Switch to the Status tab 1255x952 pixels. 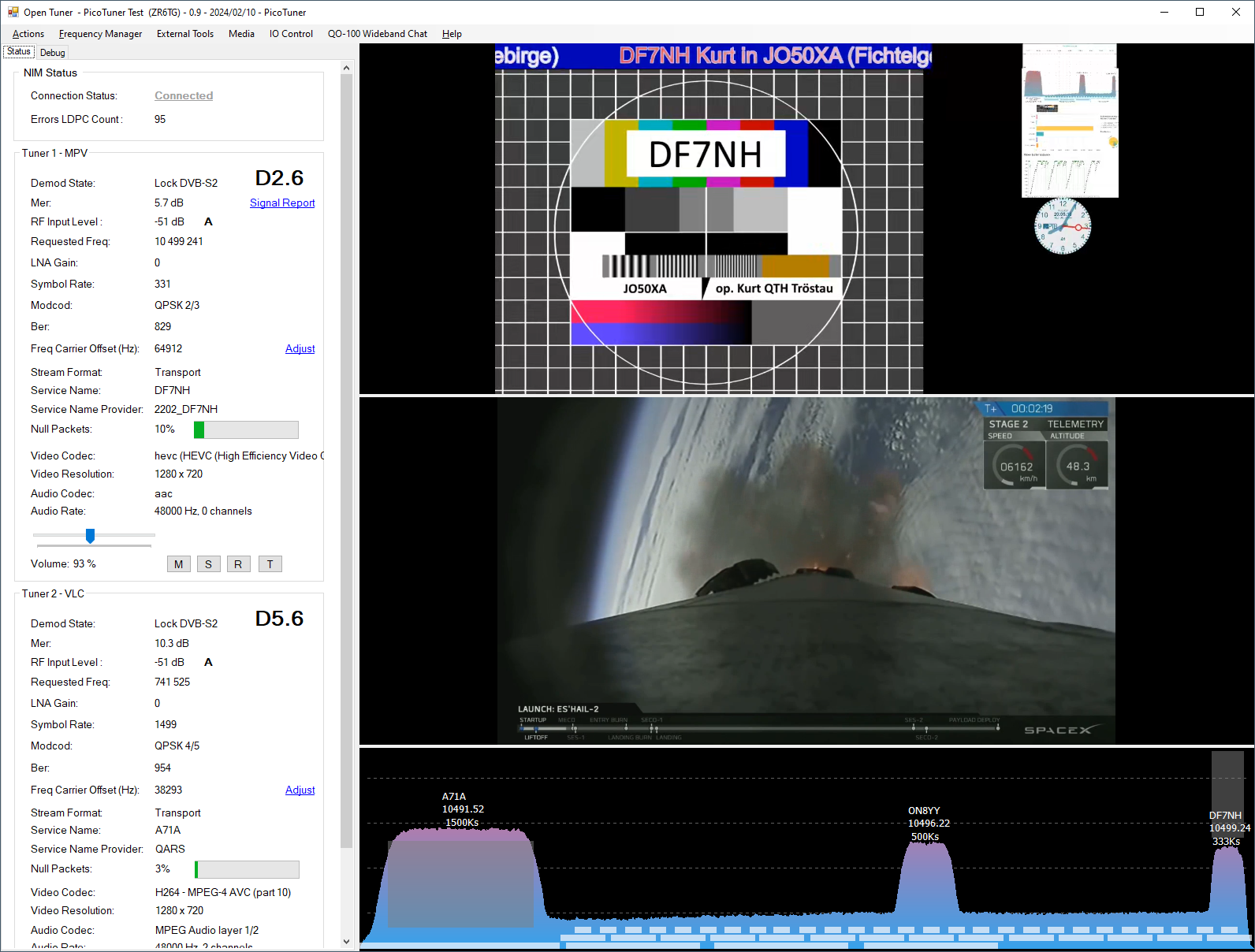pyautogui.click(x=19, y=52)
